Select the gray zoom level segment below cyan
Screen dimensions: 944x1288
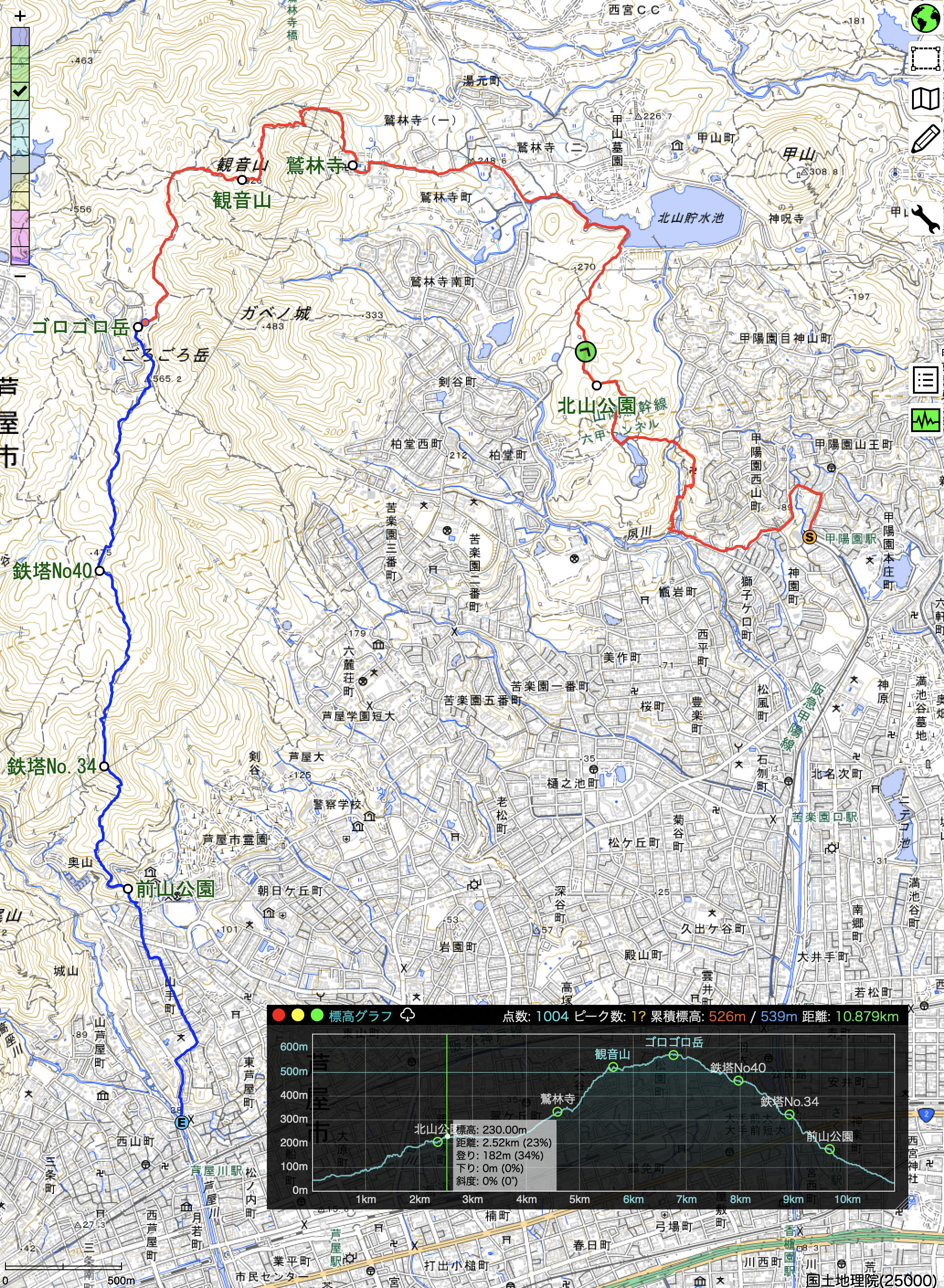click(20, 164)
